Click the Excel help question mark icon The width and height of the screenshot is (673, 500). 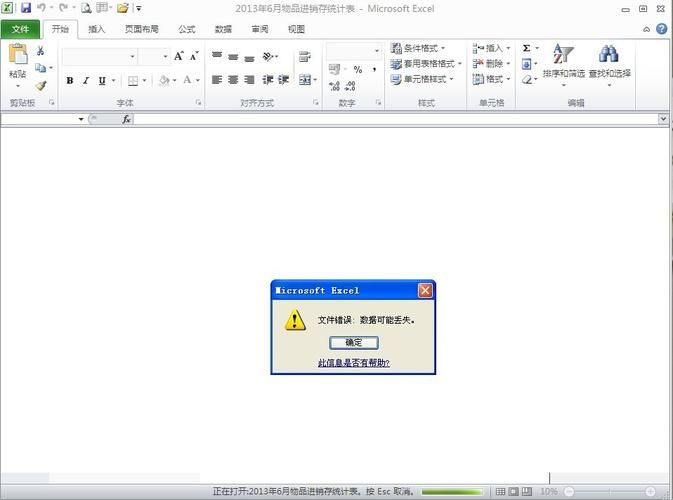[662, 29]
